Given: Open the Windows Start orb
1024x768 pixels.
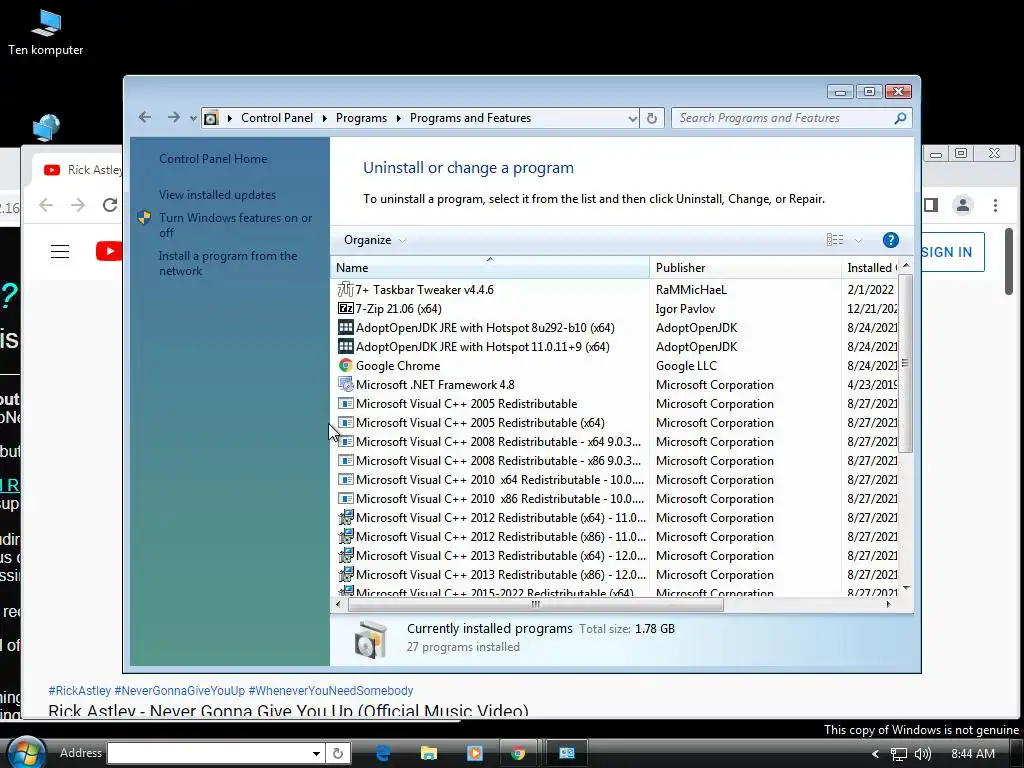Looking at the screenshot, I should (x=25, y=753).
